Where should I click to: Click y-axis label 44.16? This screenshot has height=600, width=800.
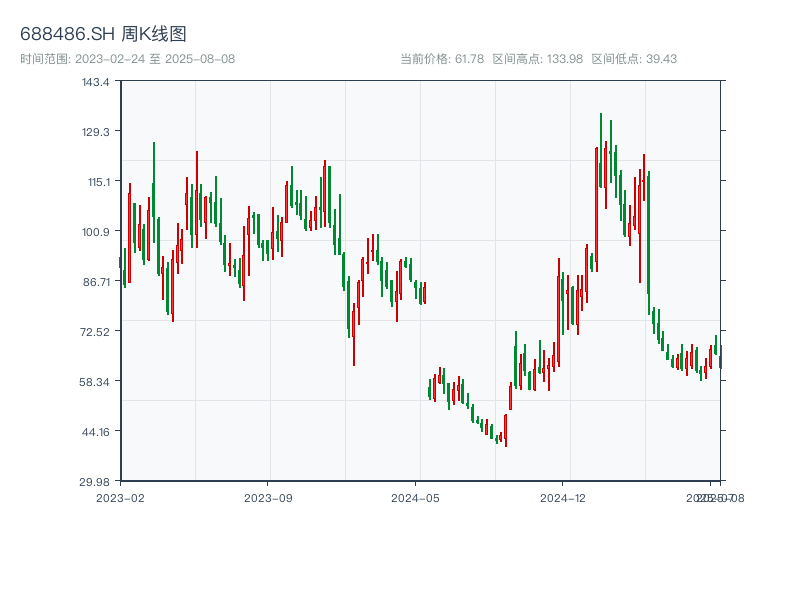(x=95, y=432)
